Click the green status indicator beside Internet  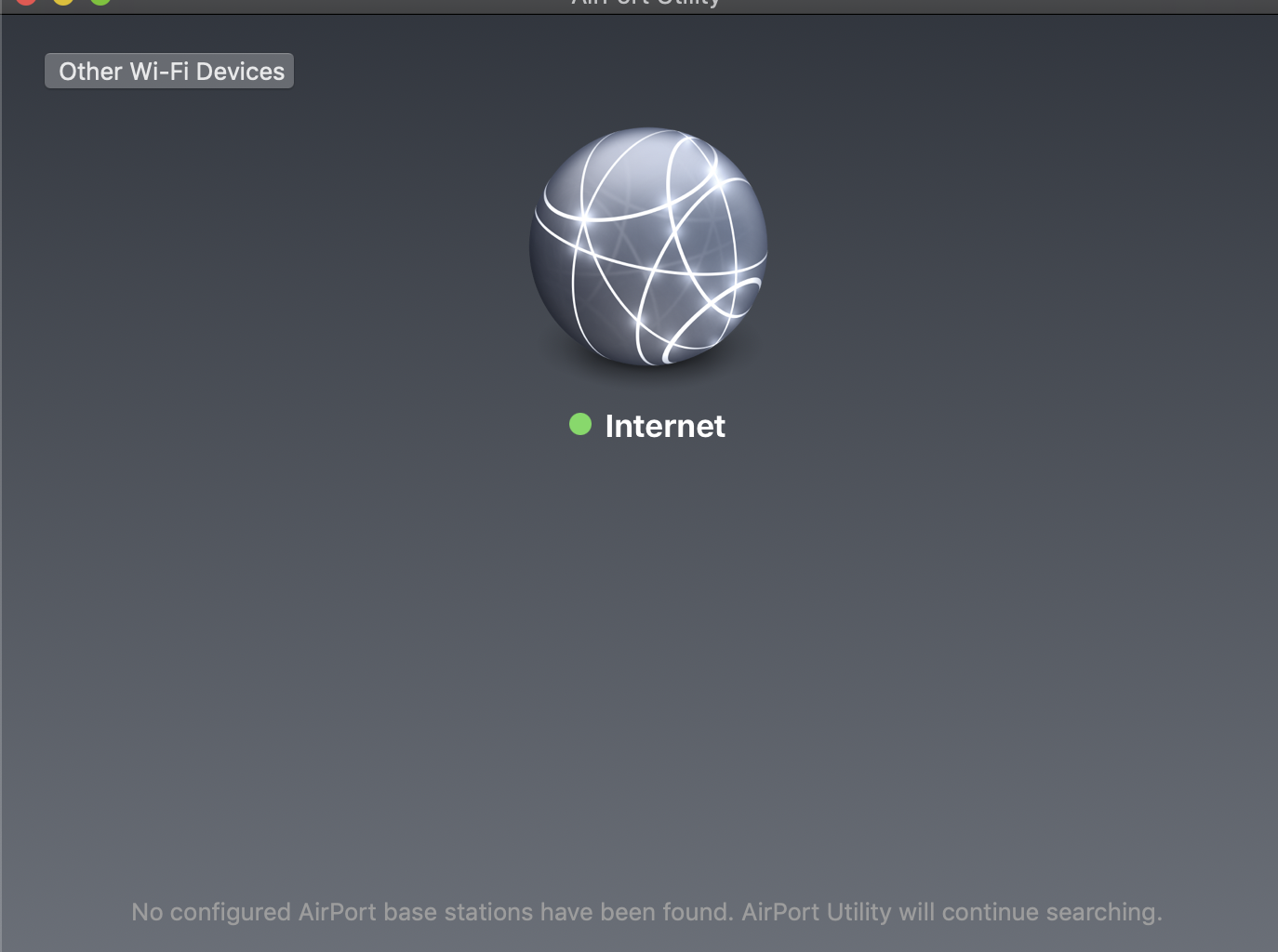click(x=580, y=424)
